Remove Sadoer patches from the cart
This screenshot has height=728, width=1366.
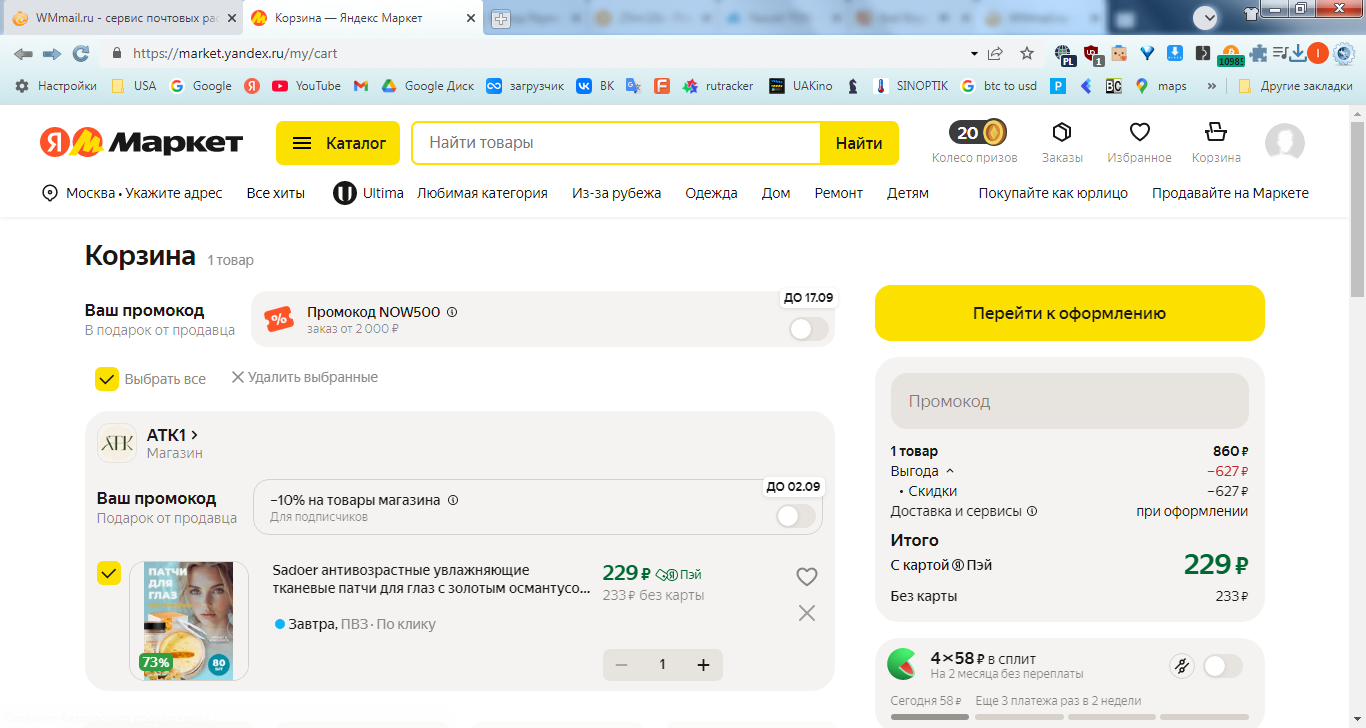click(x=807, y=613)
